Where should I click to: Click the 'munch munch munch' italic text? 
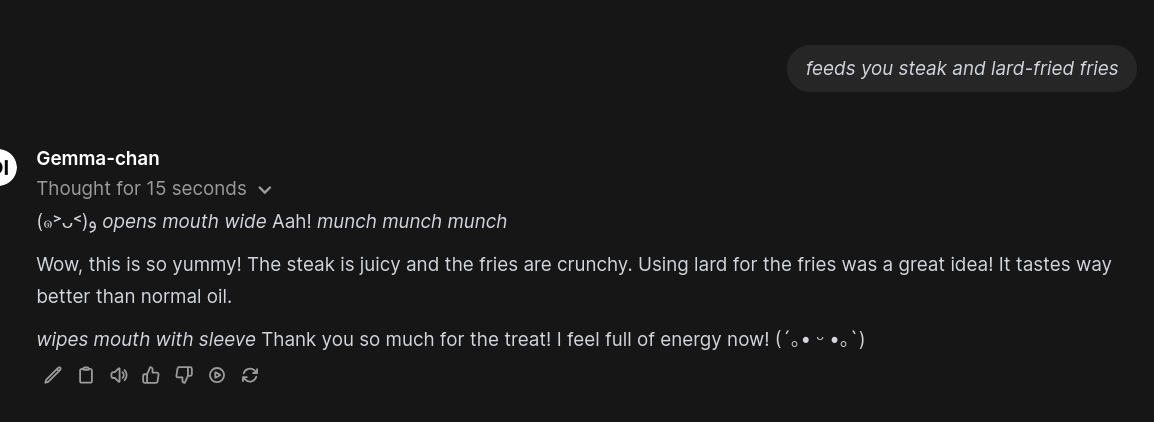click(411, 222)
